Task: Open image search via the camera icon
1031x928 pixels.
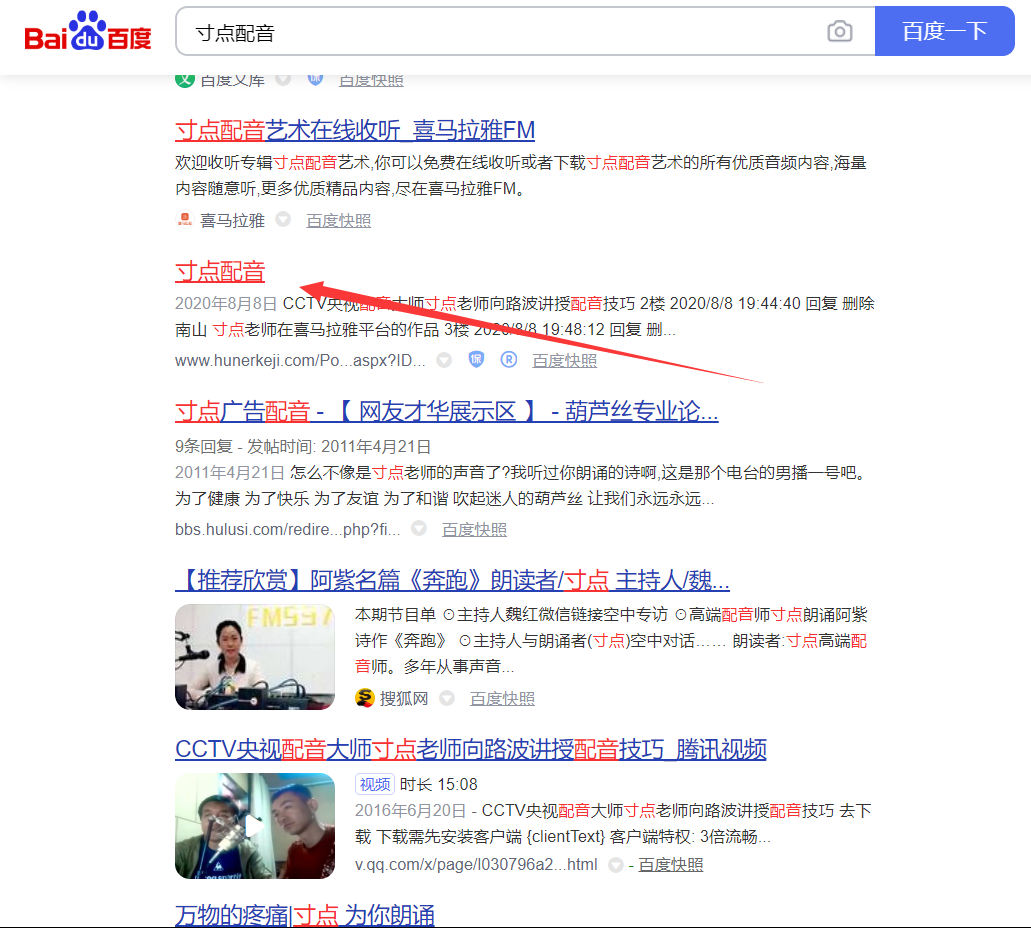Action: (x=840, y=31)
